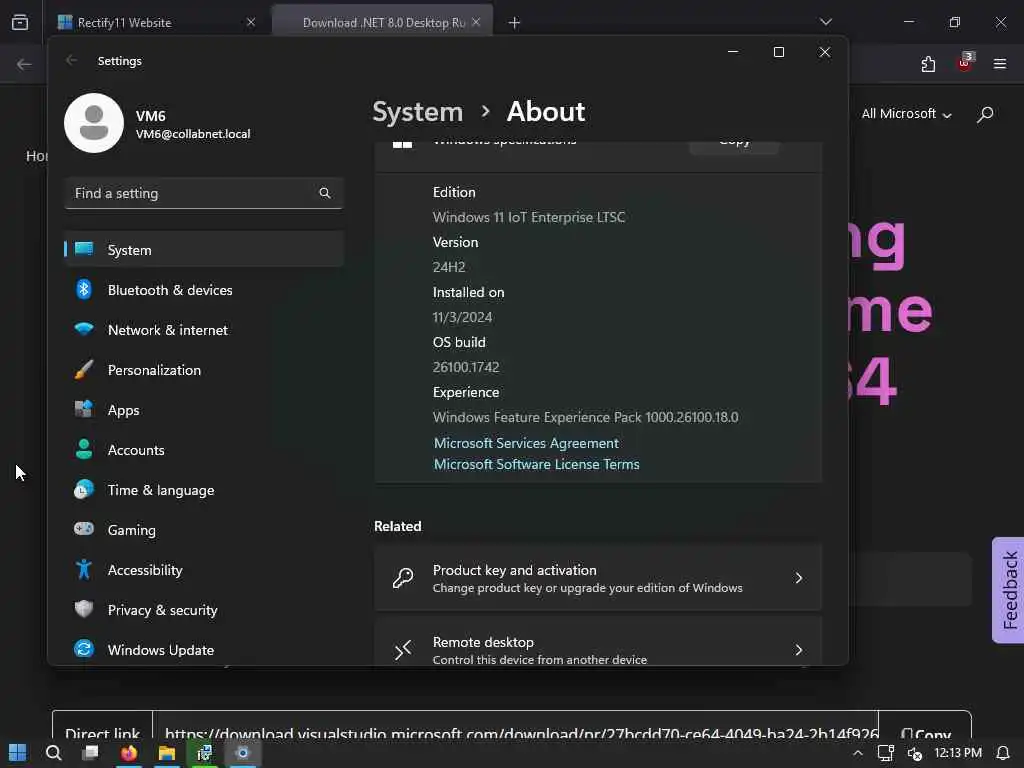Open the Accessibility figure icon
The height and width of the screenshot is (768, 1024).
pos(84,569)
